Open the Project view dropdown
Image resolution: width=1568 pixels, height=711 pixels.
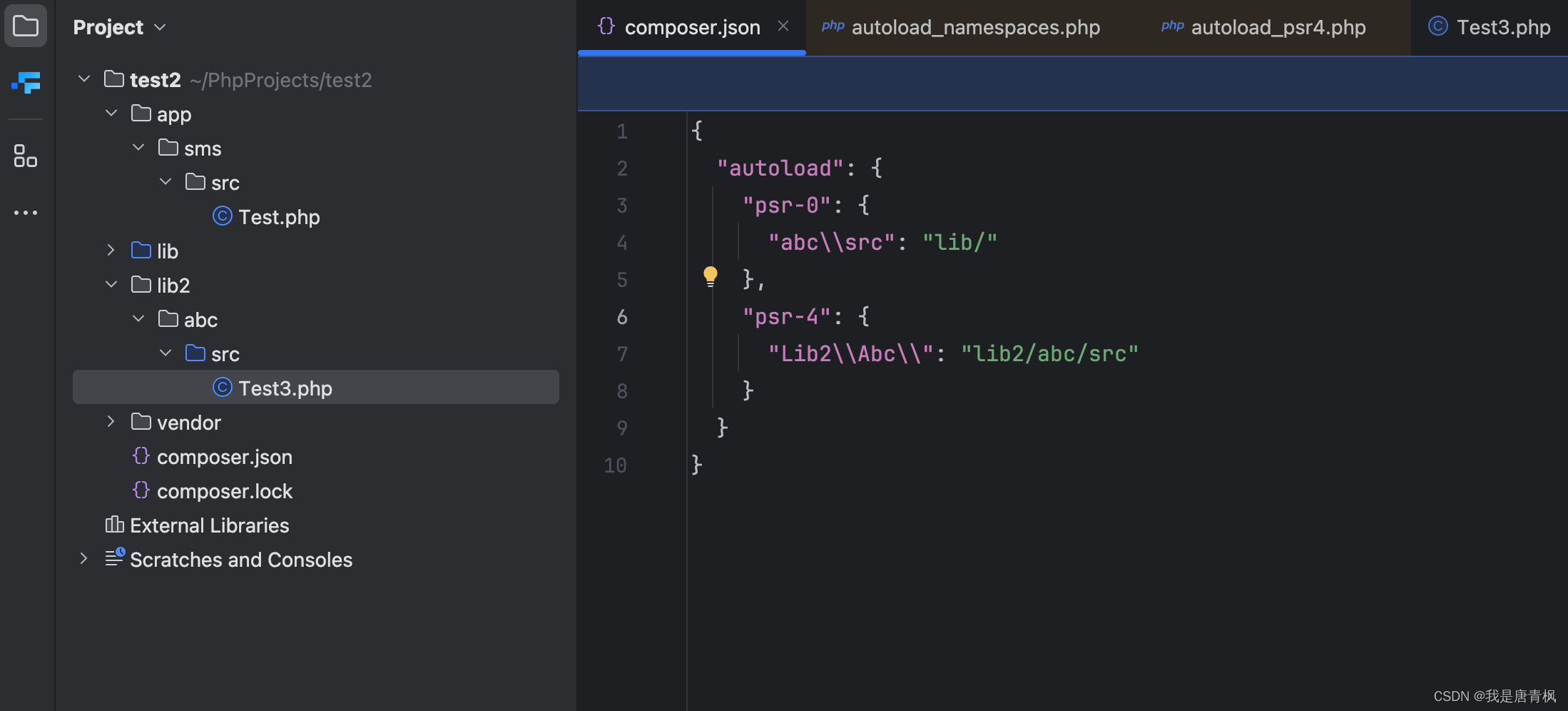point(120,27)
